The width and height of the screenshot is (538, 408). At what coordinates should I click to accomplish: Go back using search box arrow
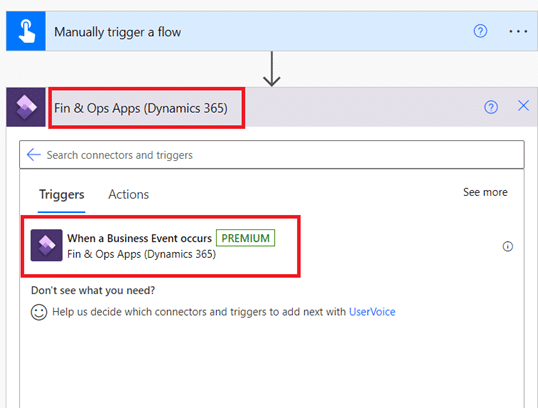coord(34,155)
